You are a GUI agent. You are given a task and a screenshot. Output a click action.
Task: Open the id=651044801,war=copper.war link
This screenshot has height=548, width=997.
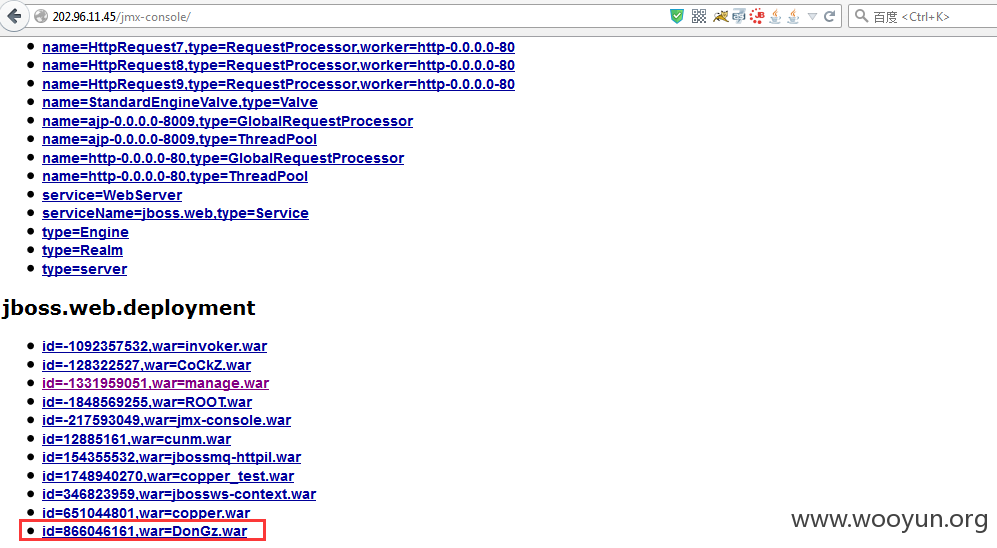tap(146, 512)
